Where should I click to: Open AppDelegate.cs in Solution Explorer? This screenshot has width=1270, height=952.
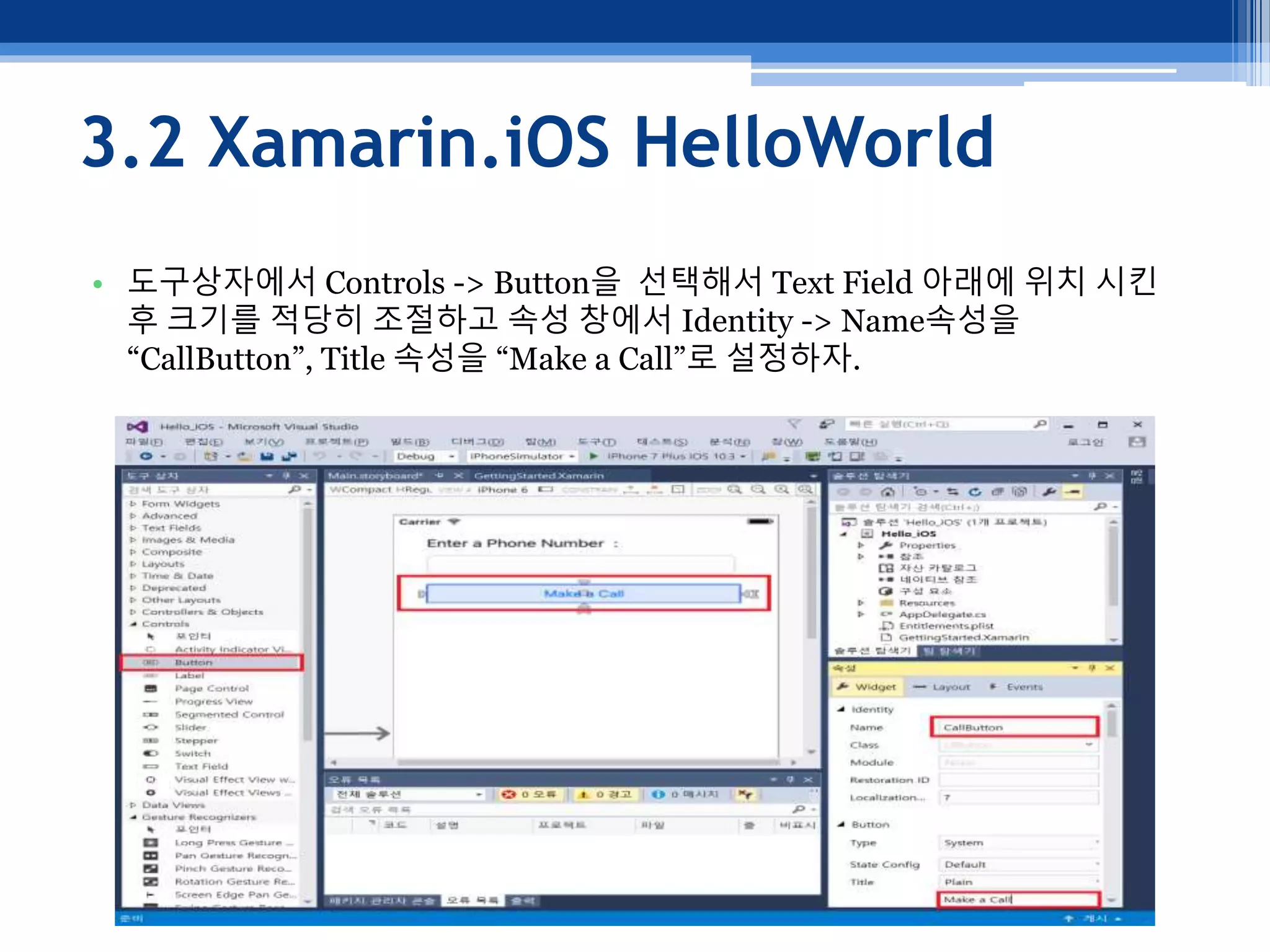(942, 614)
